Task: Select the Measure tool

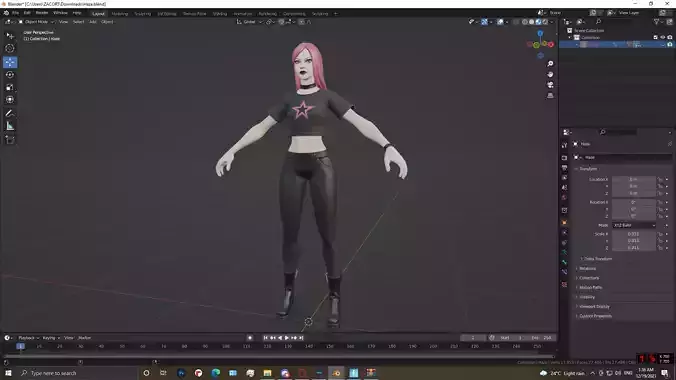Action: click(10, 126)
